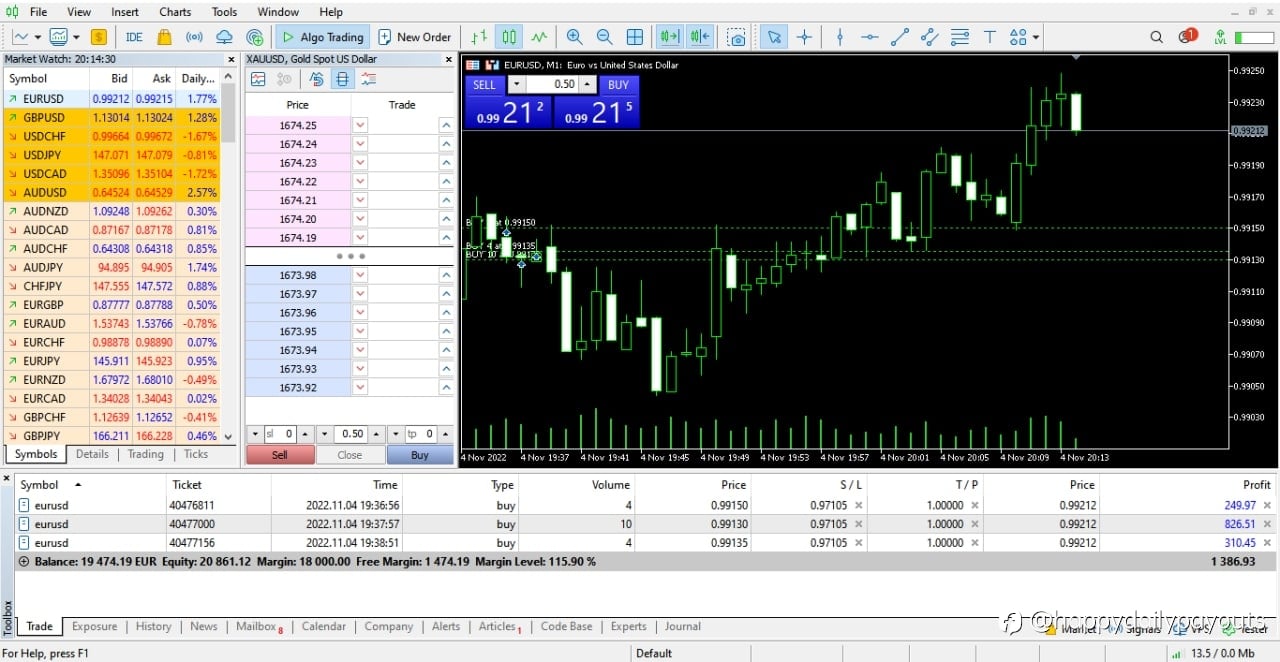Open the objects shapes dropdown arrow
The height and width of the screenshot is (662, 1280).
[x=1036, y=38]
